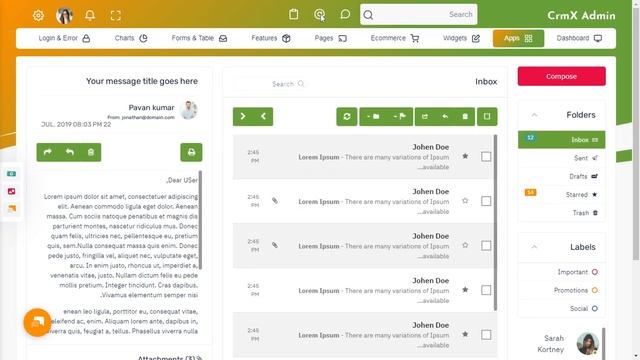Click the inbox Search field
Screen dimensions: 640x360
coord(269,84)
